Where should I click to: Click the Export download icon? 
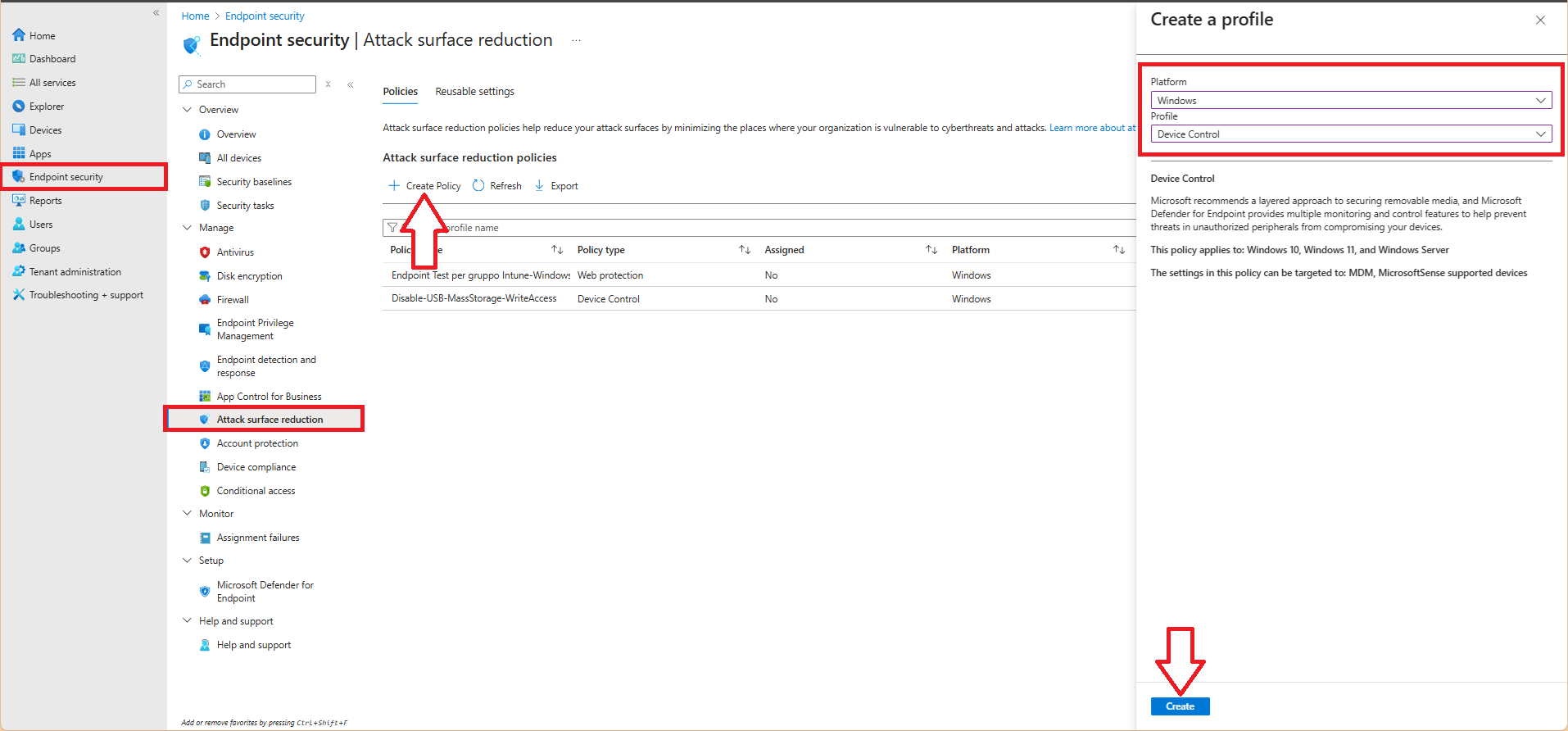[539, 186]
